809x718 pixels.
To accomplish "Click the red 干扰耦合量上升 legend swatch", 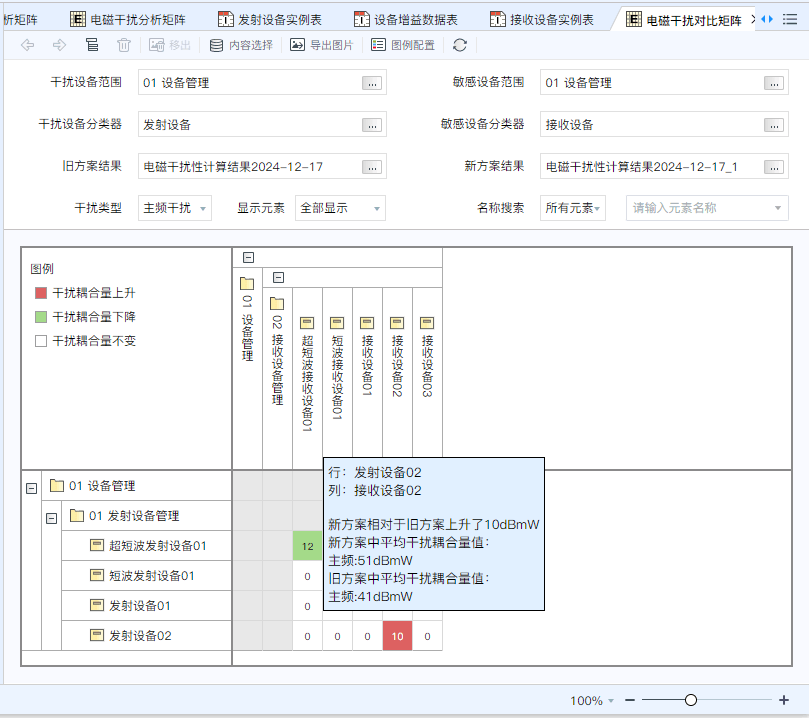I will pyautogui.click(x=41, y=293).
